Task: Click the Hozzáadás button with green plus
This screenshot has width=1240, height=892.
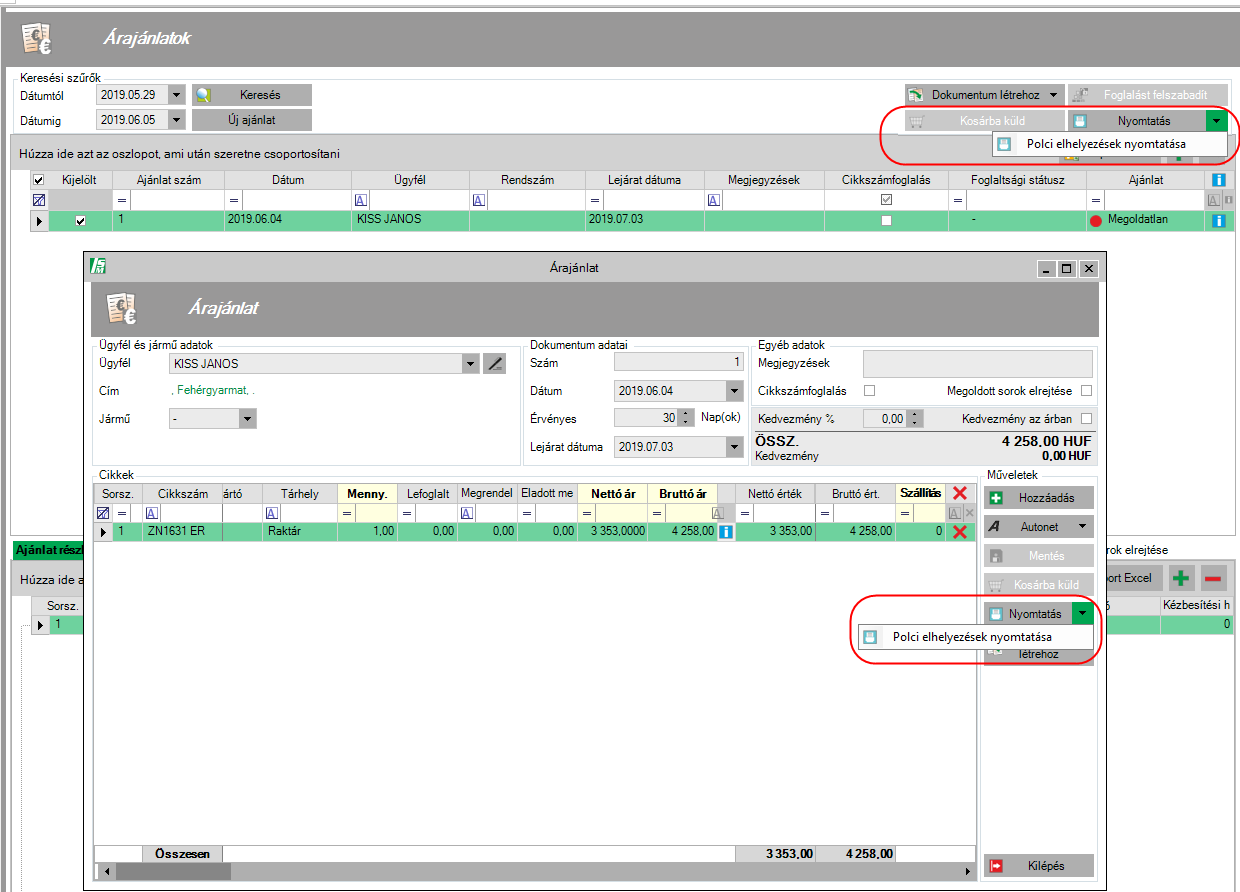Action: point(1038,497)
